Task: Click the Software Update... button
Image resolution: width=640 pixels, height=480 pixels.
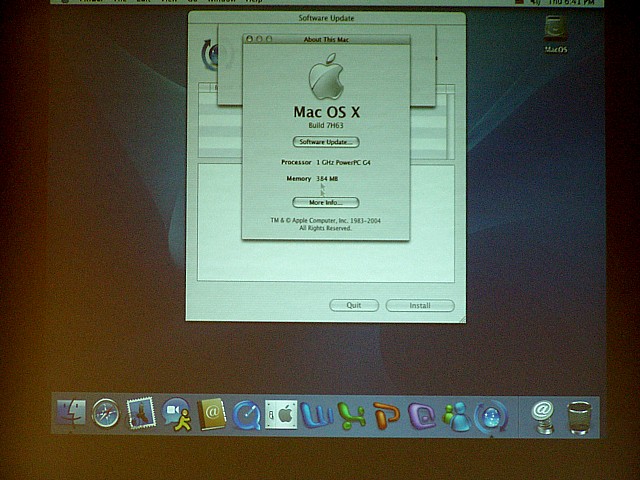Action: (326, 142)
